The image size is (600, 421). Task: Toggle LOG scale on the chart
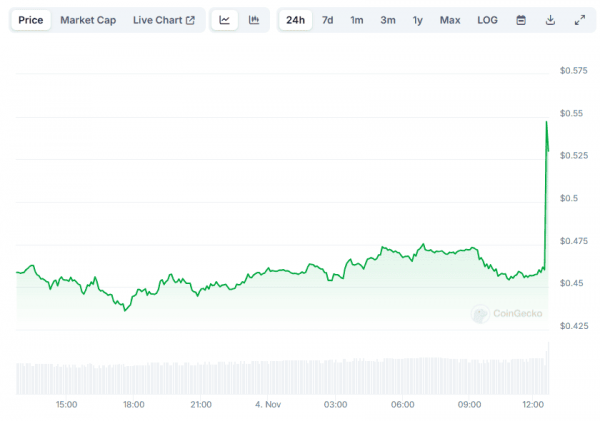click(x=487, y=20)
